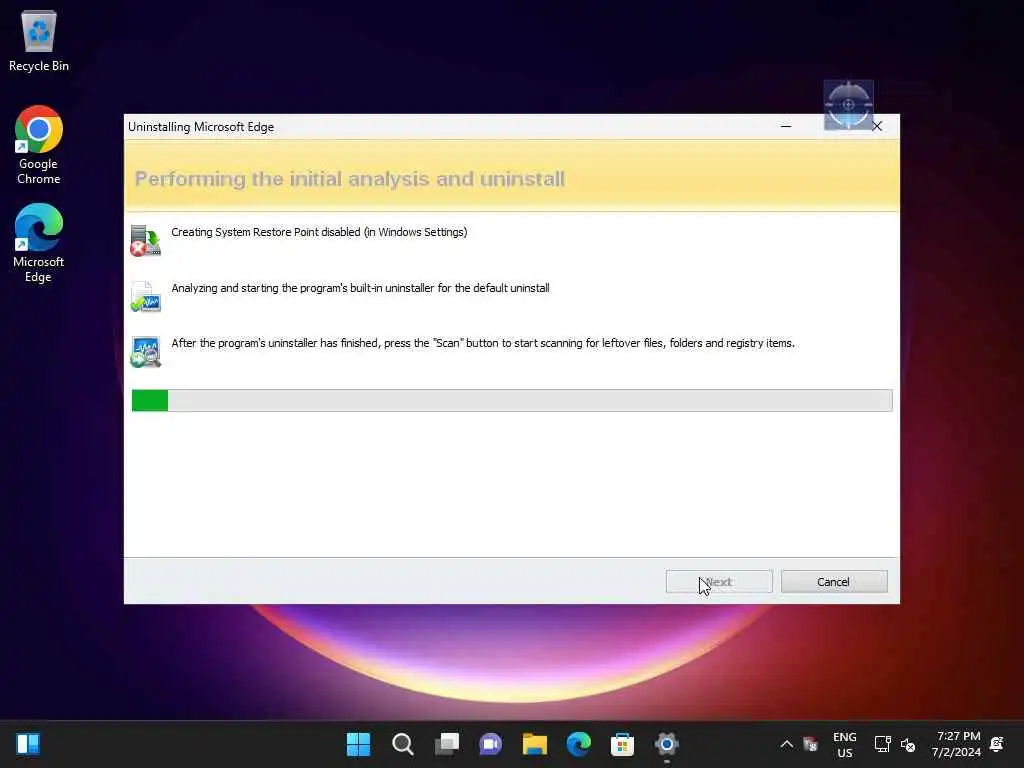
Task: Click the Cancel button in uninstall dialog
Action: 834,581
